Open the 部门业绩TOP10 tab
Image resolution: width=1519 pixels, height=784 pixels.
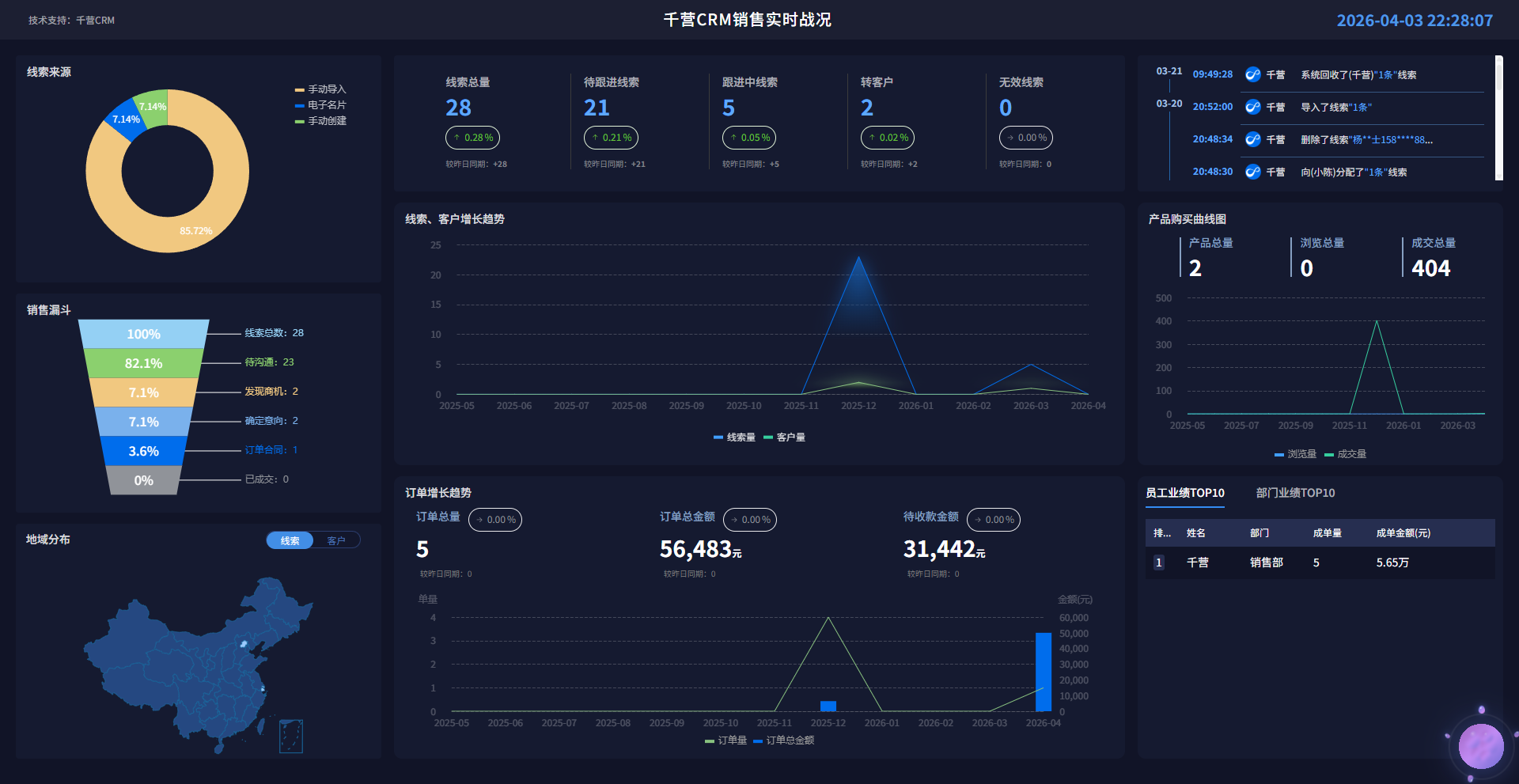click(1295, 493)
